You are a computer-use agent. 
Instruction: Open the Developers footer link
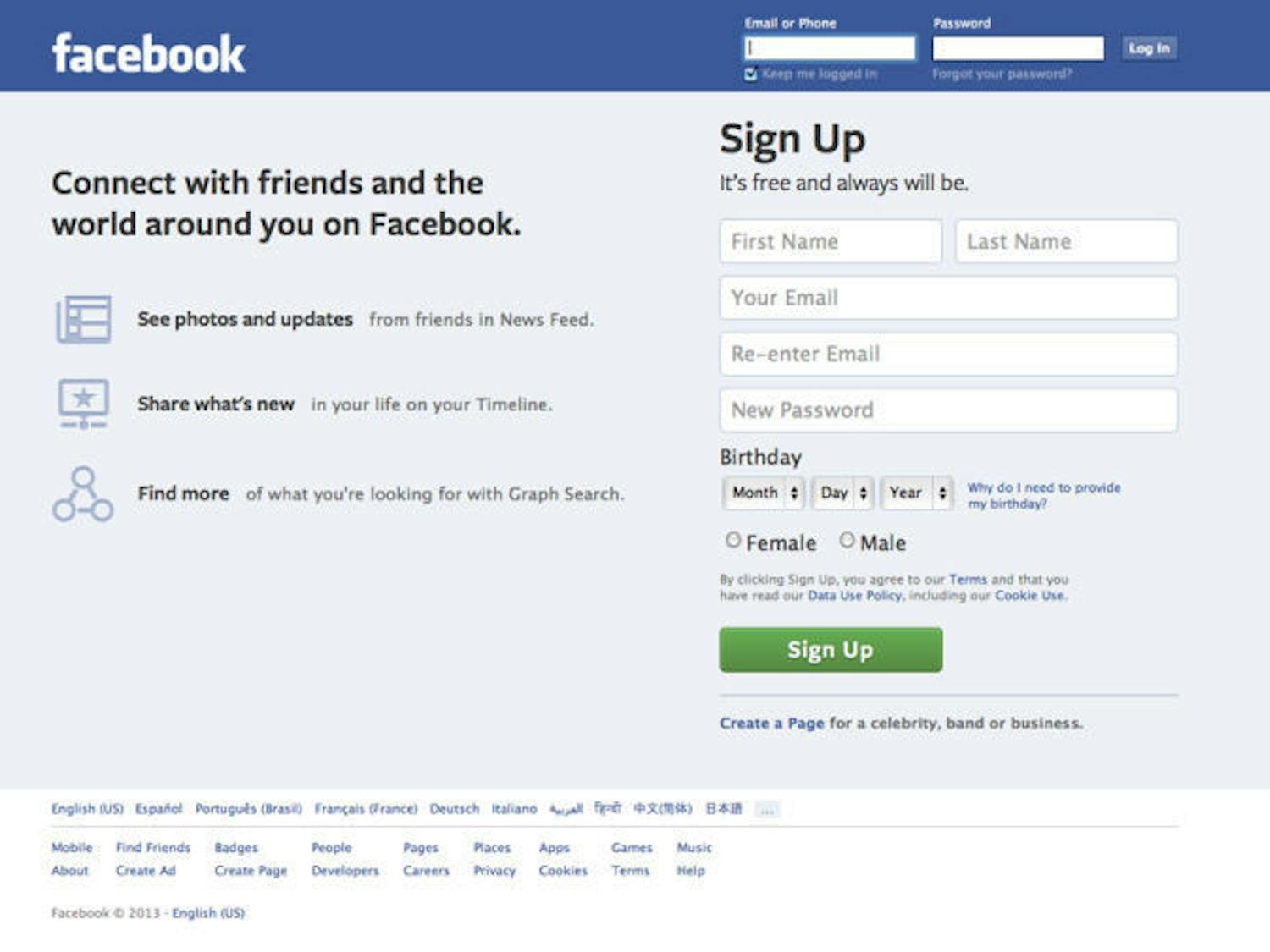pos(345,870)
